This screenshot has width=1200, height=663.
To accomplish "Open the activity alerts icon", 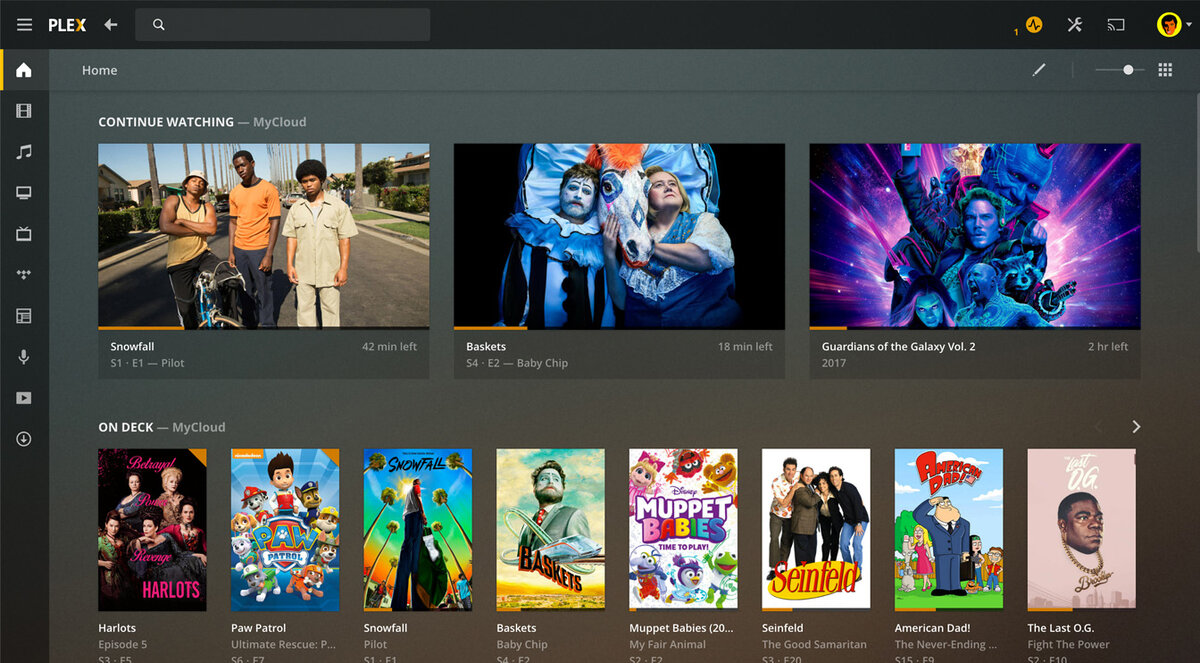I will pos(1034,25).
